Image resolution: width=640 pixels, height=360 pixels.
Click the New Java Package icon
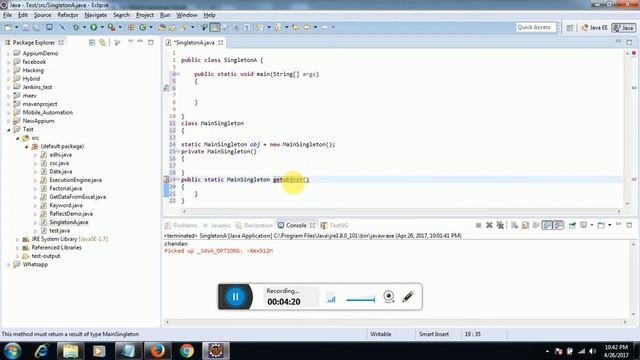click(x=130, y=27)
